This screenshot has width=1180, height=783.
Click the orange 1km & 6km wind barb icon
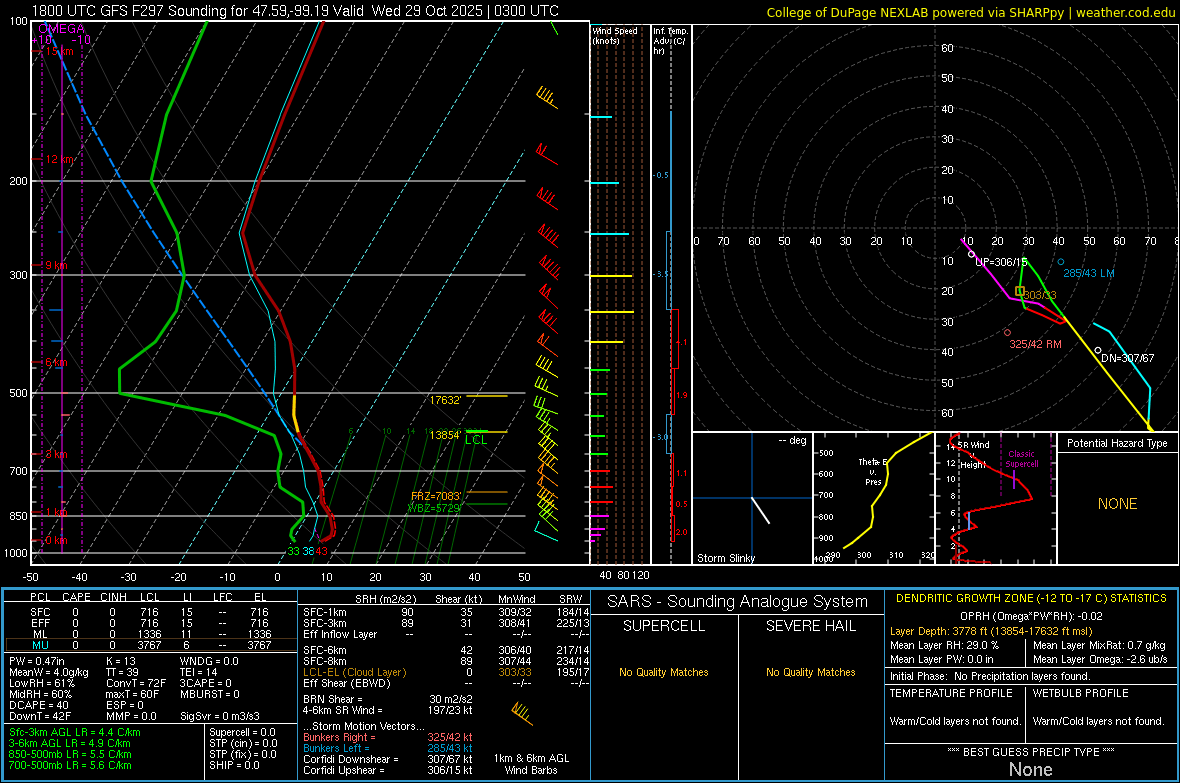[522, 713]
